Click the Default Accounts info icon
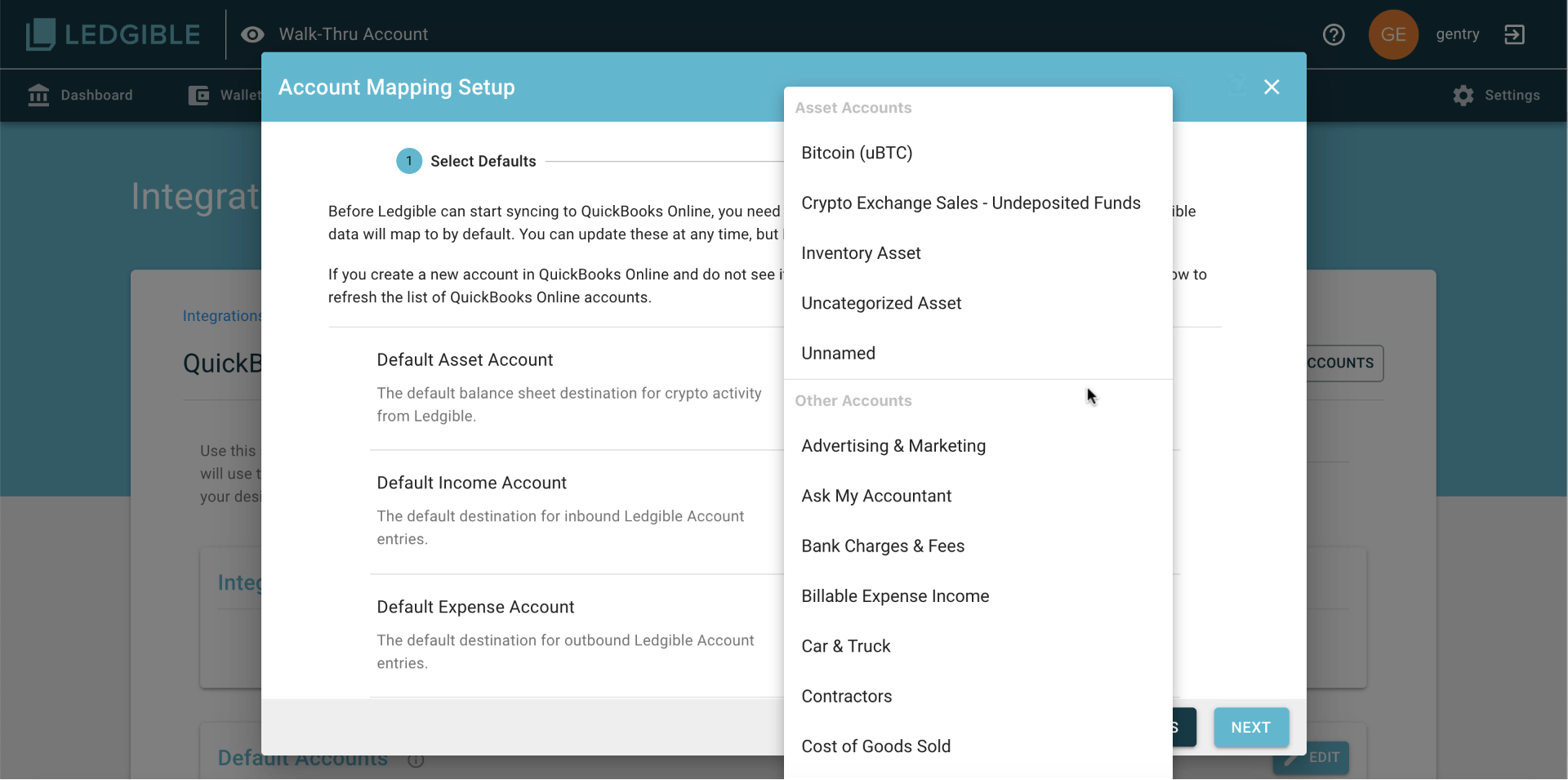This screenshot has height=780, width=1568. pos(416,760)
